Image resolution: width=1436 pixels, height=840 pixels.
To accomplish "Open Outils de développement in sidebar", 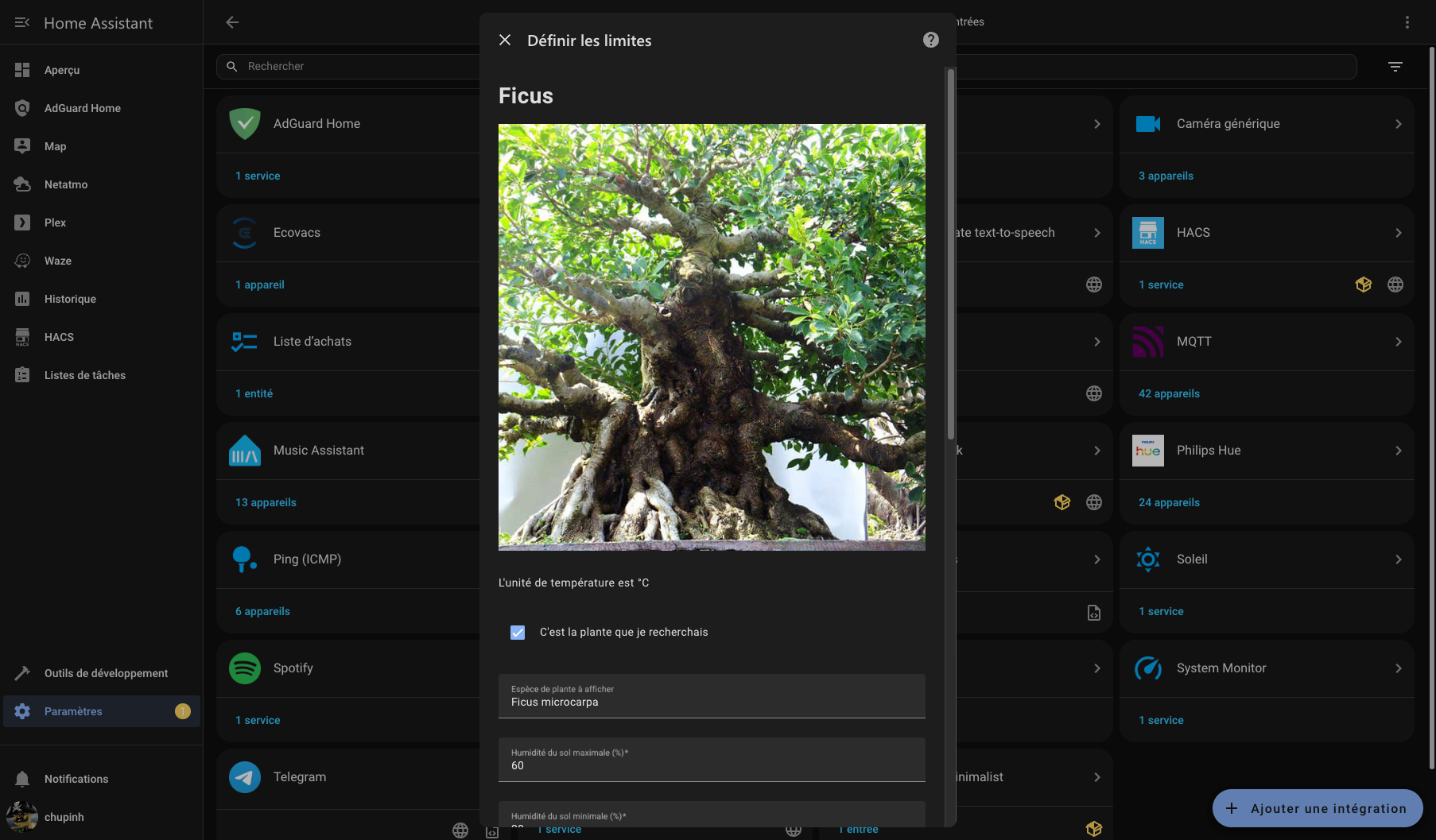I will click(x=106, y=673).
